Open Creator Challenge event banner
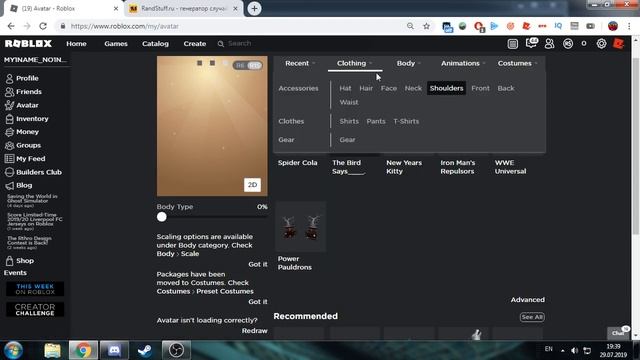Viewport: 640px width, 360px height. coord(35,309)
